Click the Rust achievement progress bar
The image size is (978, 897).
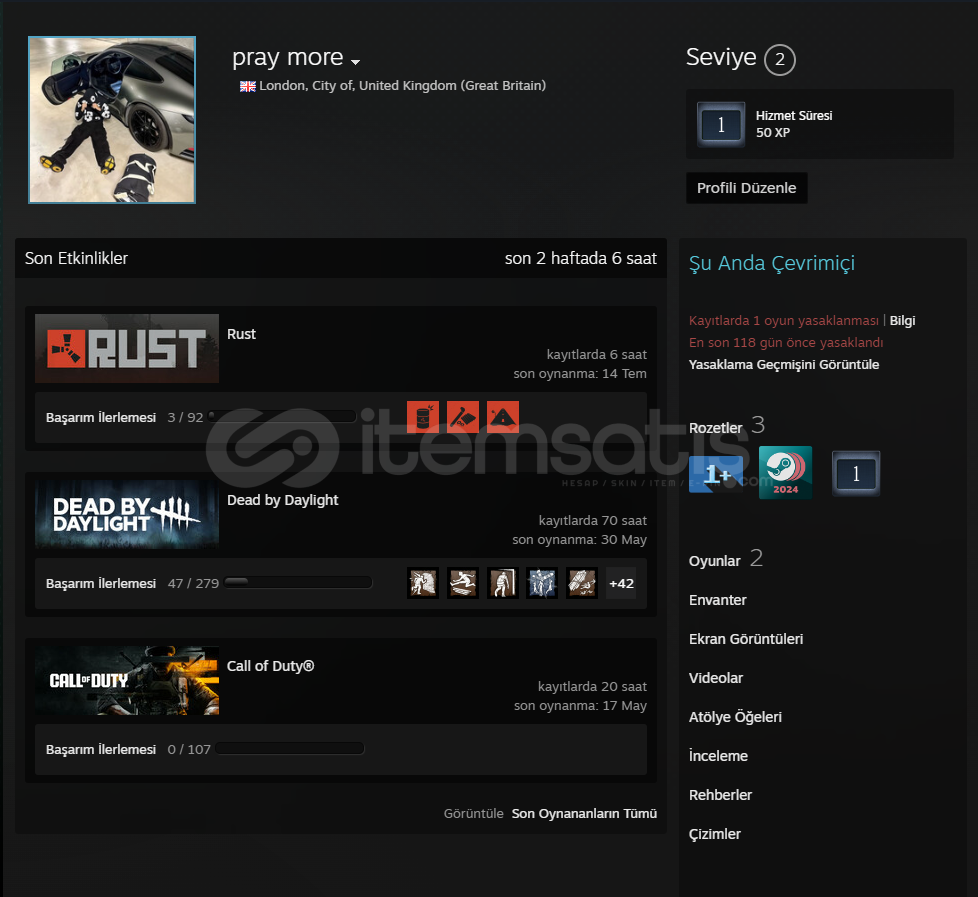(282, 417)
